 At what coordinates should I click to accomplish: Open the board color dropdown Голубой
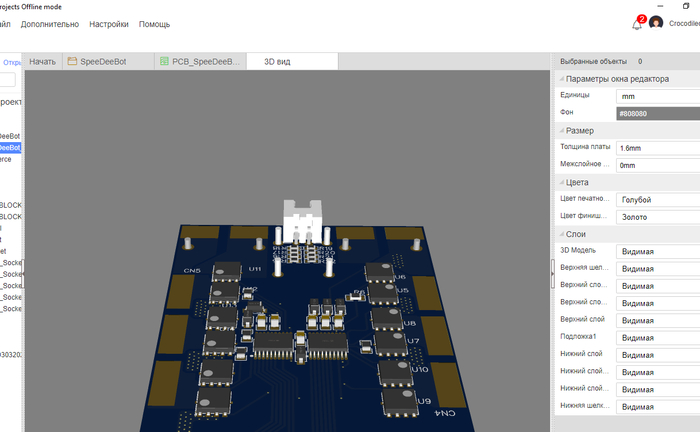click(x=658, y=199)
